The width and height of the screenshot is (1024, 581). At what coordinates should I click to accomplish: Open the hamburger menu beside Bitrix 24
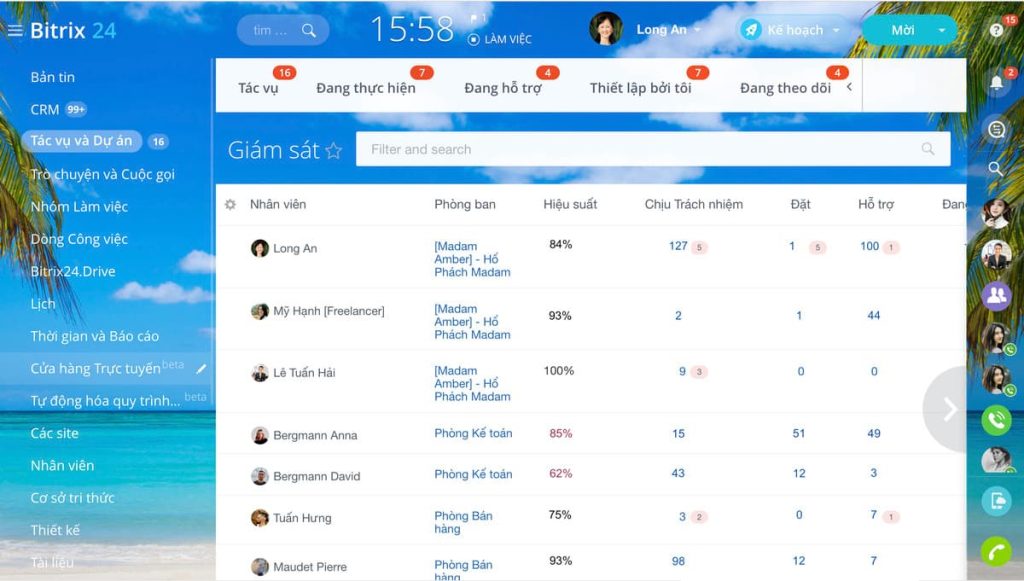(15, 30)
